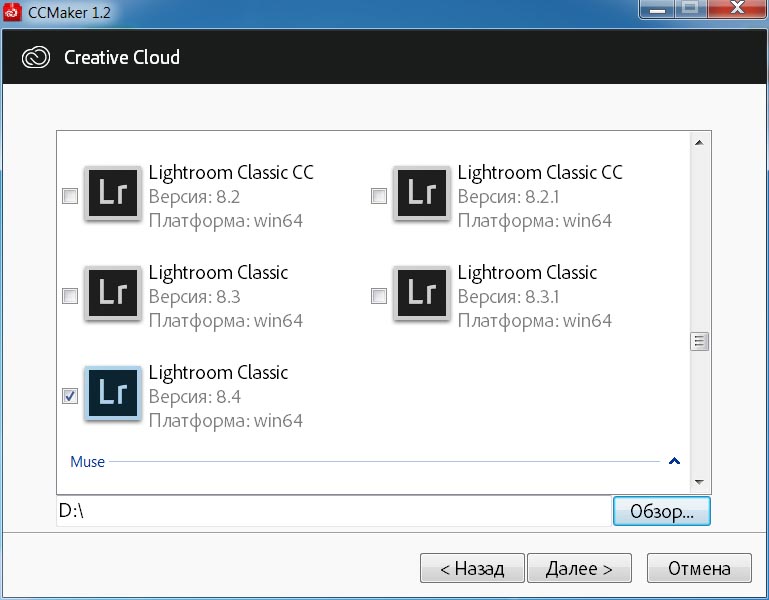Click the Creative Cloud logo in header
Image resolution: width=769 pixels, height=600 pixels.
[x=36, y=57]
